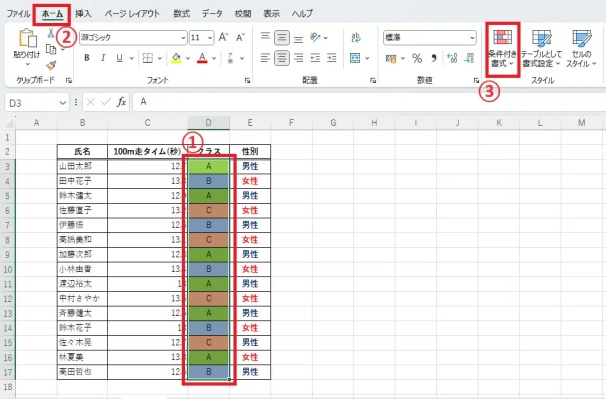The image size is (606, 399).
Task: Toggle Bold formatting
Action: pos(87,58)
